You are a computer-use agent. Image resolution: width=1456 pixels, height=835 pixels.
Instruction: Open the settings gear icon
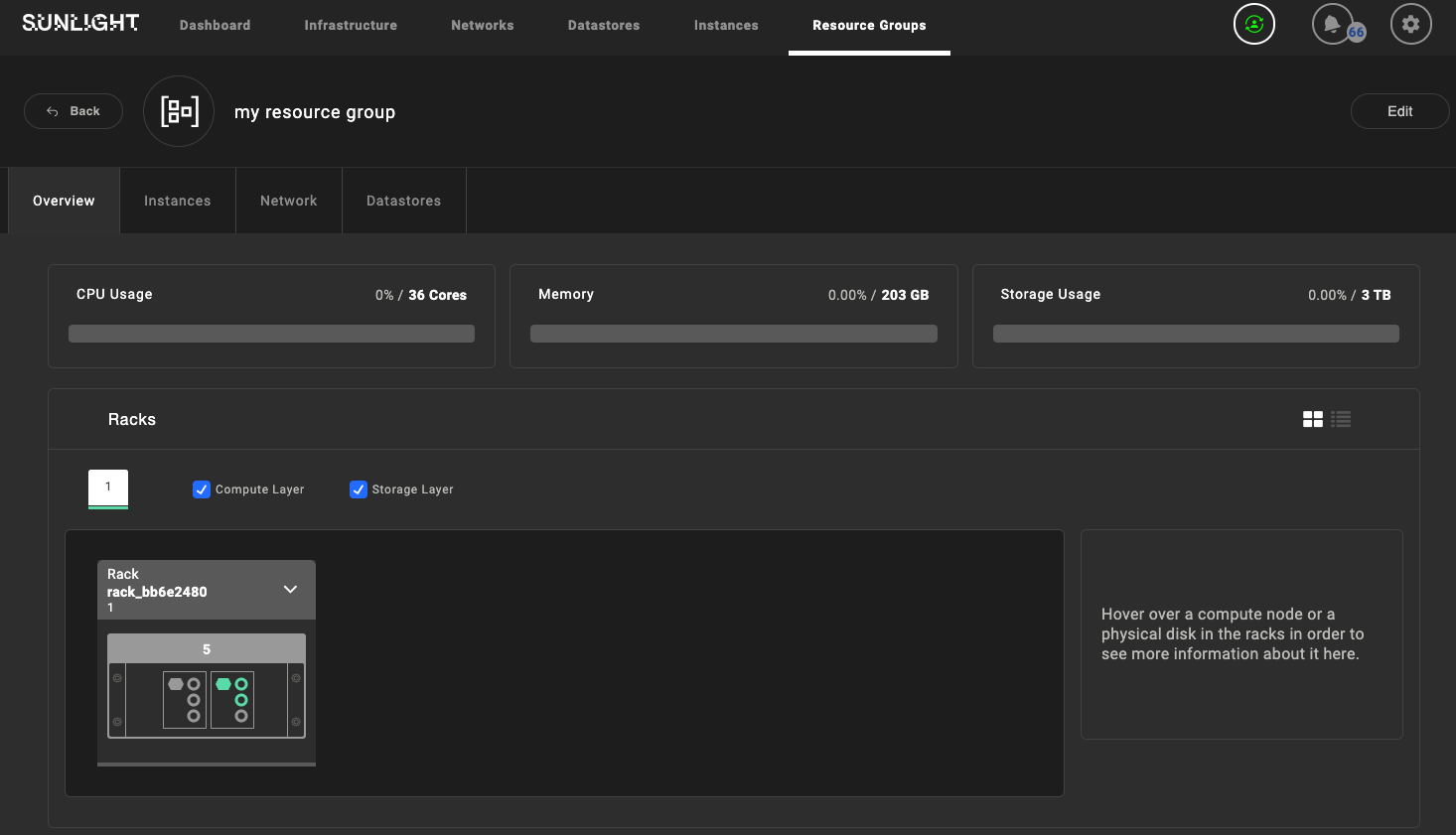pos(1411,24)
